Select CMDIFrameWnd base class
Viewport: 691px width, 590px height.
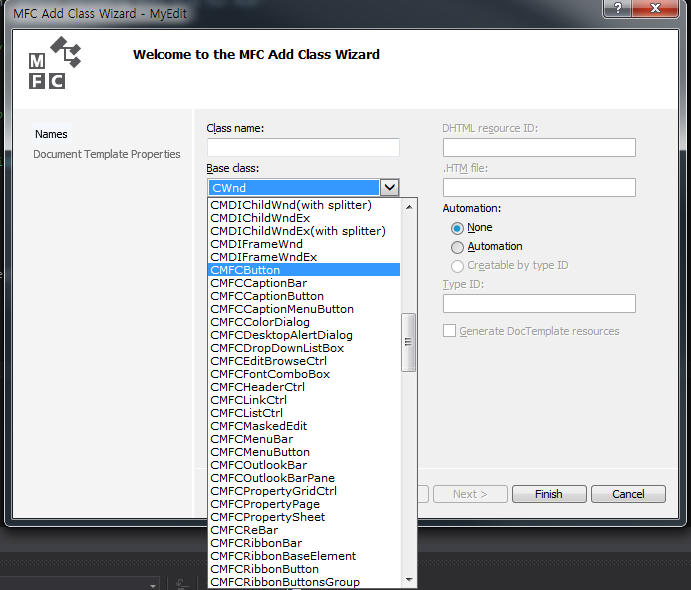(304, 244)
